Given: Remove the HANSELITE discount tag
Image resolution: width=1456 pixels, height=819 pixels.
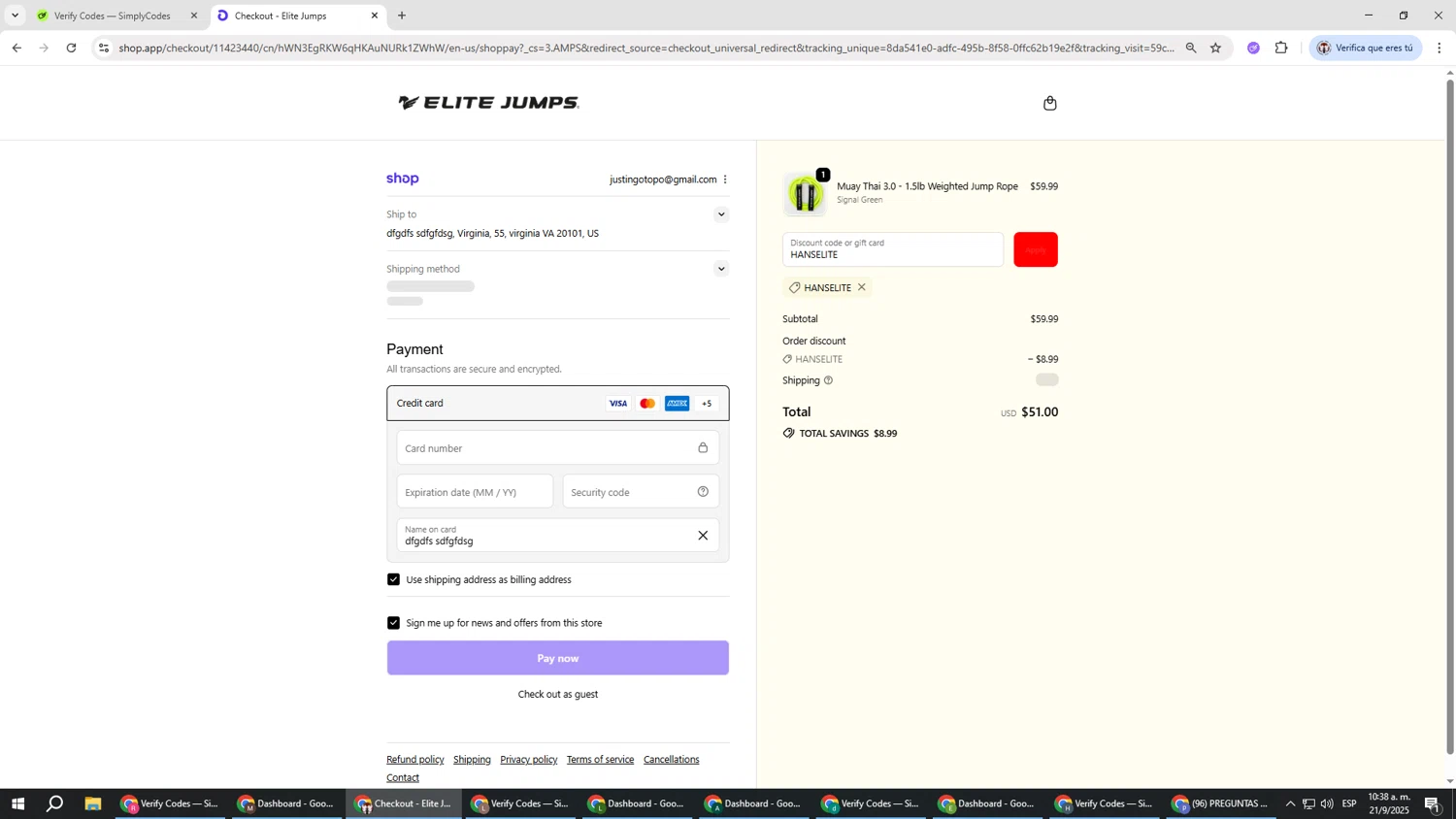Looking at the screenshot, I should point(861,287).
